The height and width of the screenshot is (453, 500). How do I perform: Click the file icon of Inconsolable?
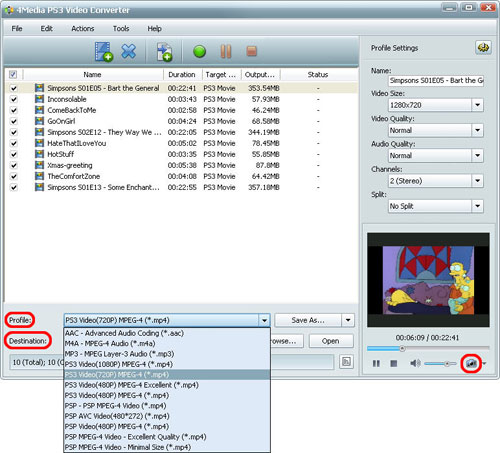point(39,99)
